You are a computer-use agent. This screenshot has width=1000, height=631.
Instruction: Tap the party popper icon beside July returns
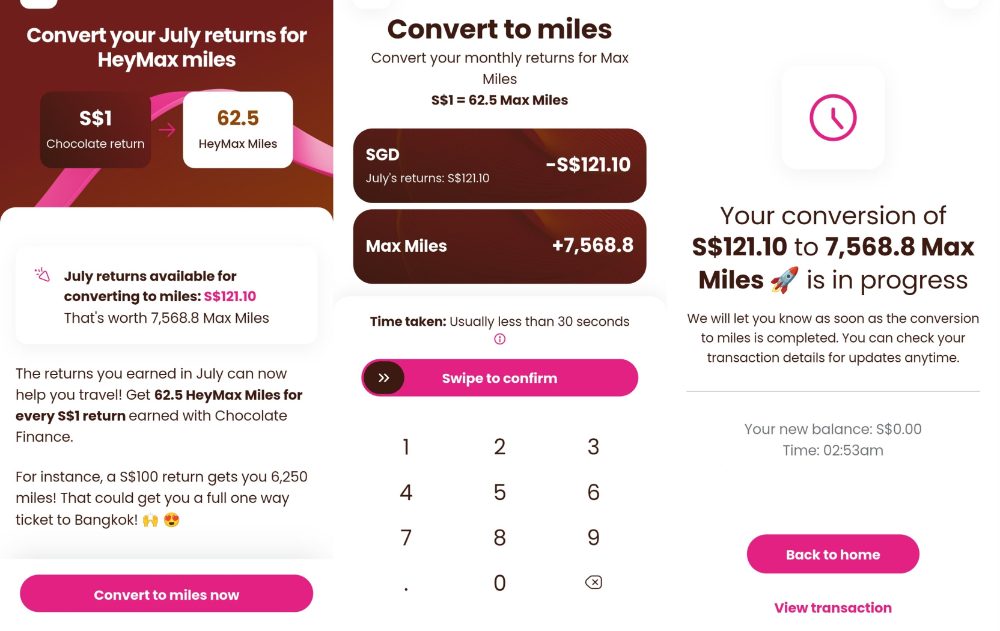(42, 275)
